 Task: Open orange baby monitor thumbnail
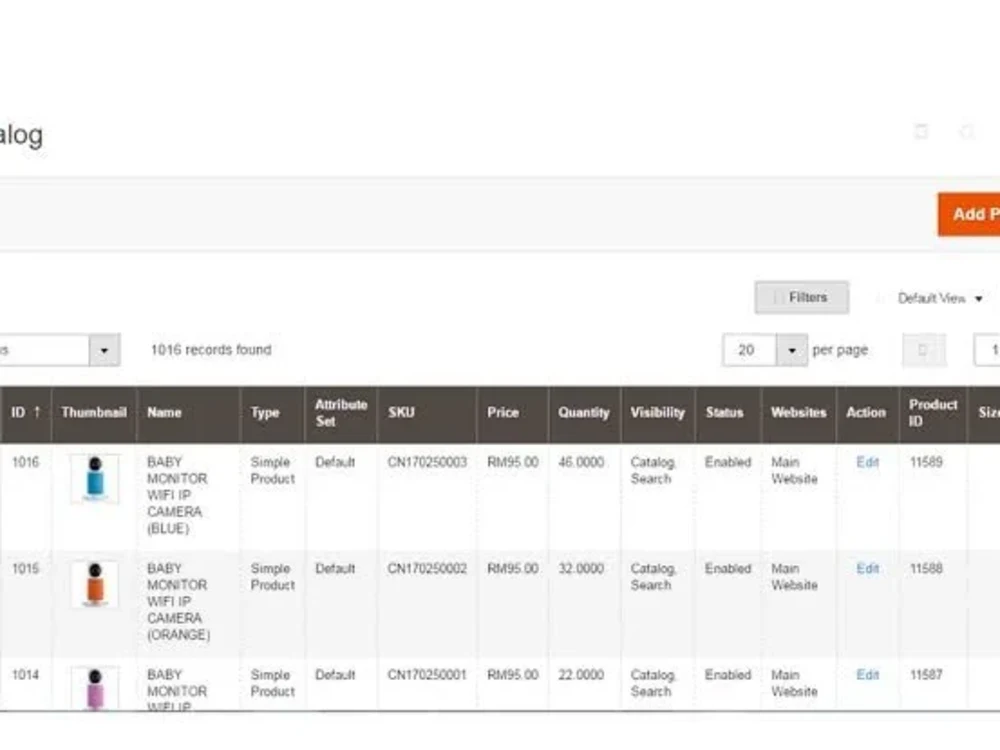tap(94, 584)
